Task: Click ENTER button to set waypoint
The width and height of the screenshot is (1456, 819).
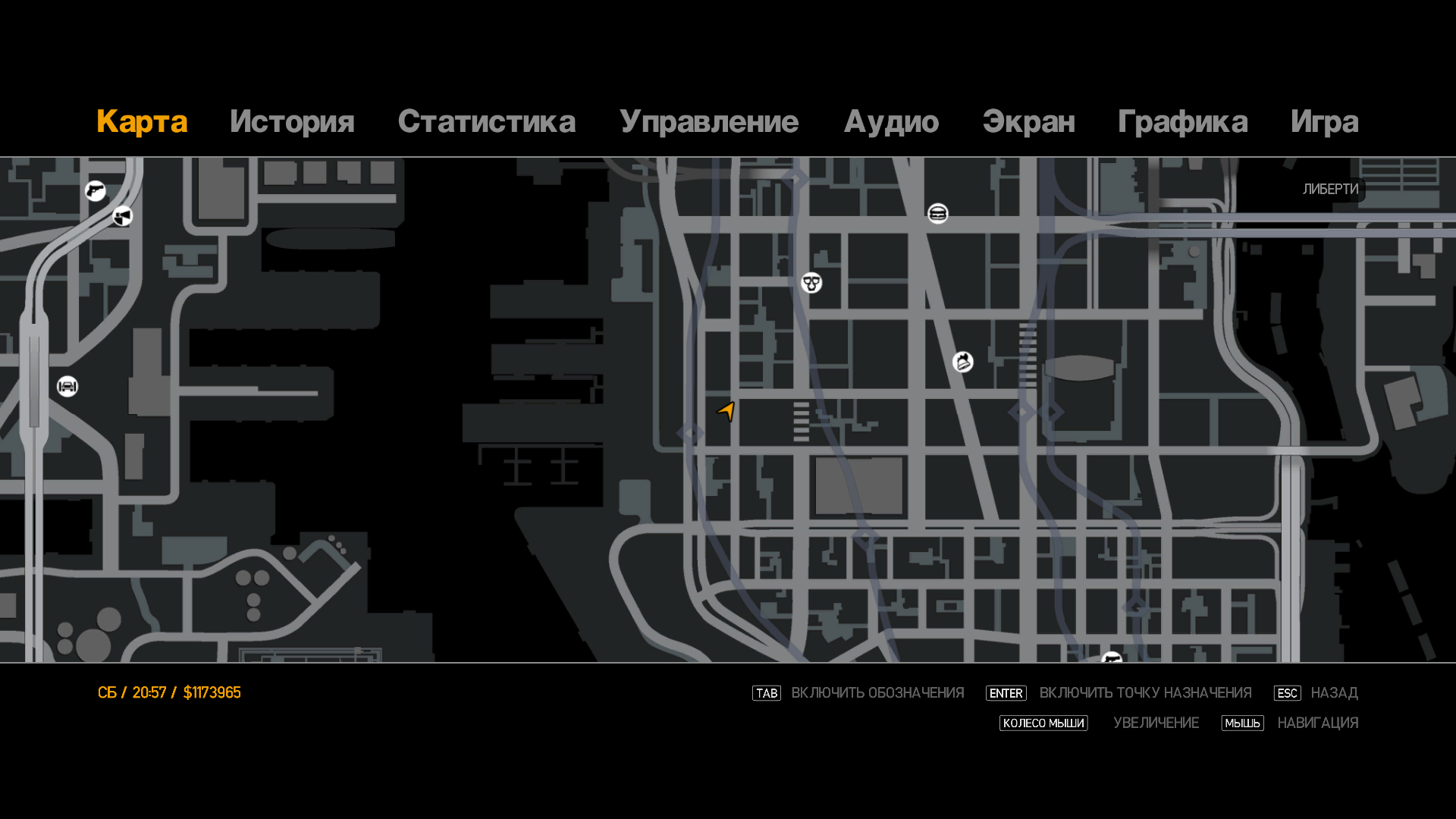Action: (x=1006, y=693)
